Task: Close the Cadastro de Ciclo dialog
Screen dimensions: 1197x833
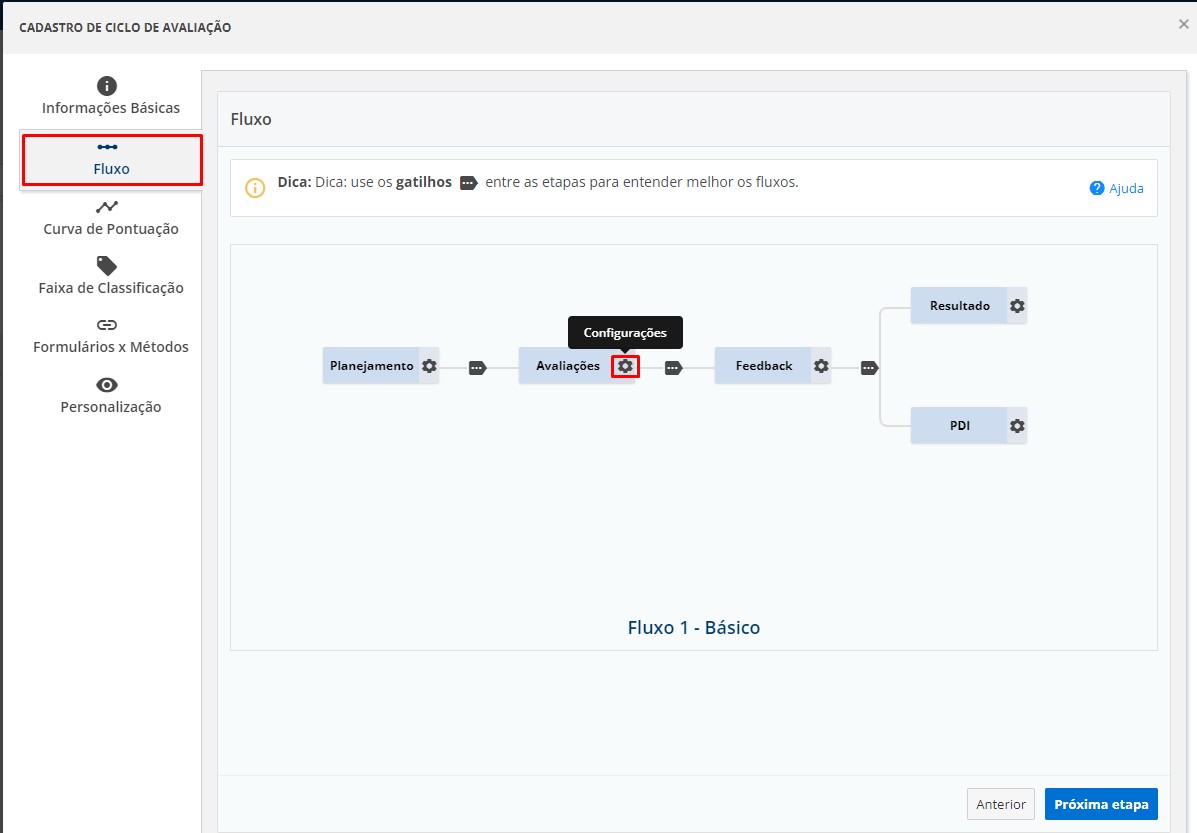Action: click(x=1183, y=25)
